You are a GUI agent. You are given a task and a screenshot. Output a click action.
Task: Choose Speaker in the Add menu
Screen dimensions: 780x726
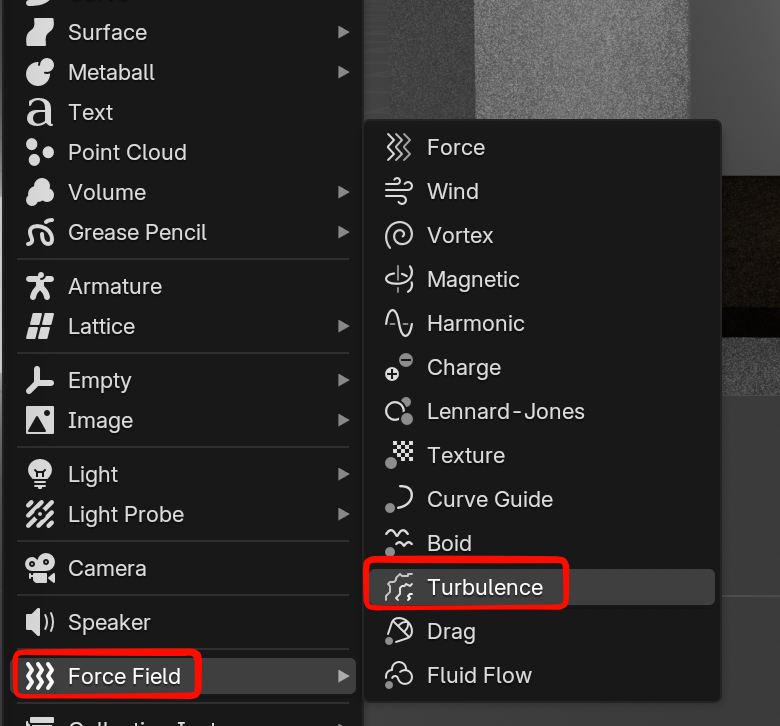tap(108, 623)
